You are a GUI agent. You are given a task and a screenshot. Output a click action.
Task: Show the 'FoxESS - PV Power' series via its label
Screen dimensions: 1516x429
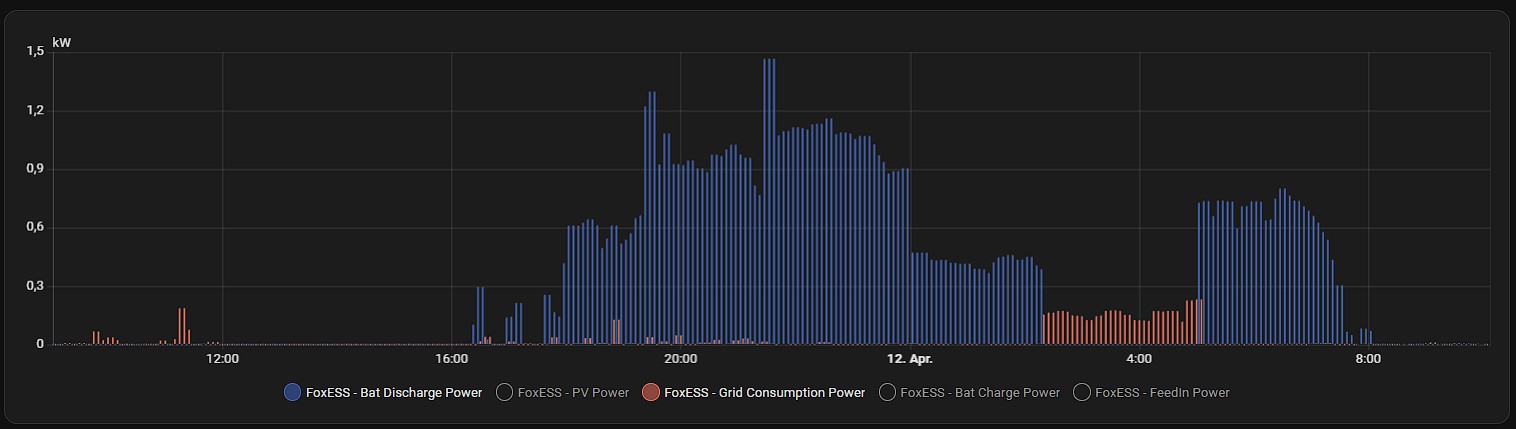click(x=573, y=393)
